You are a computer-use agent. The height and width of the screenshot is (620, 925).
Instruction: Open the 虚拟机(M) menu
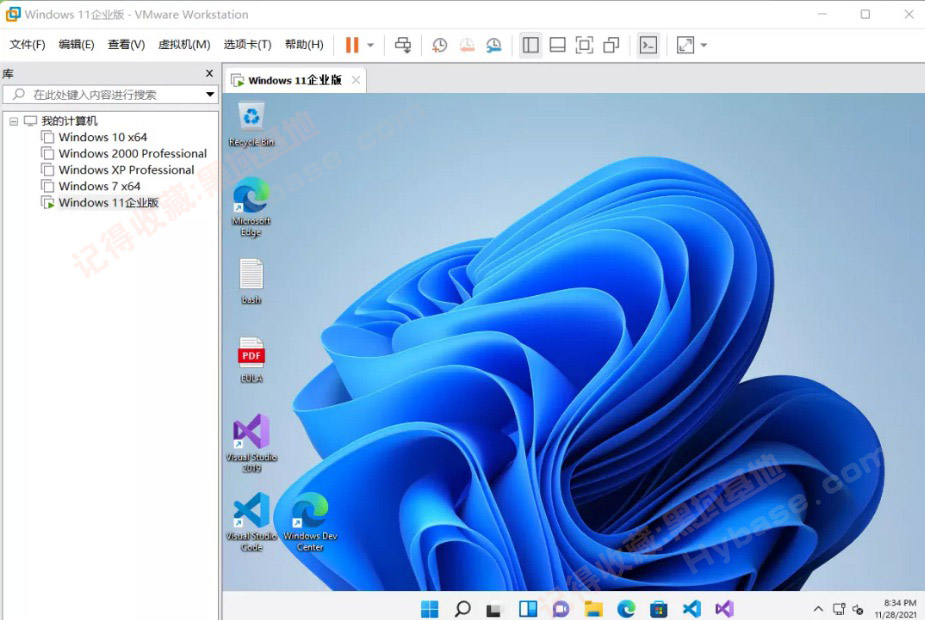[184, 45]
